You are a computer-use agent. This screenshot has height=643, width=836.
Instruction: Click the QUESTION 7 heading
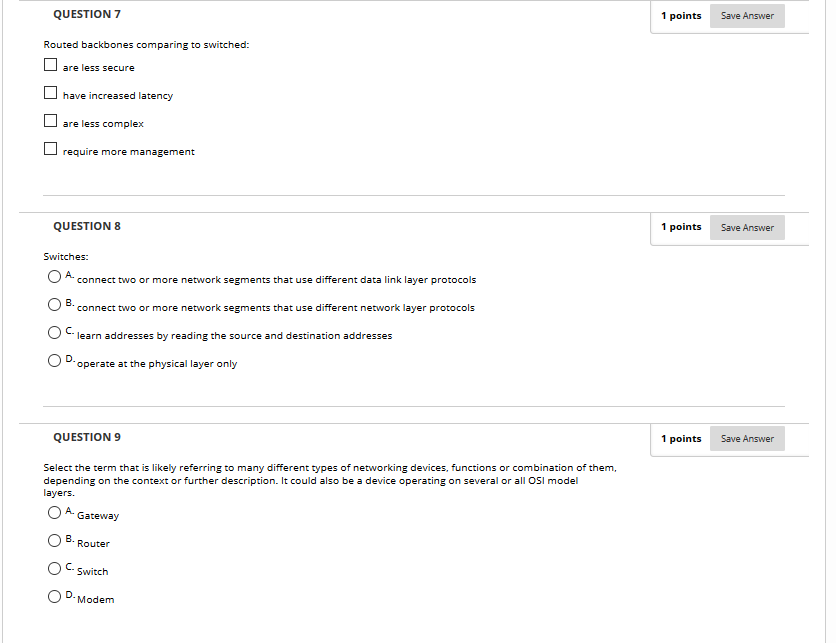pos(87,14)
